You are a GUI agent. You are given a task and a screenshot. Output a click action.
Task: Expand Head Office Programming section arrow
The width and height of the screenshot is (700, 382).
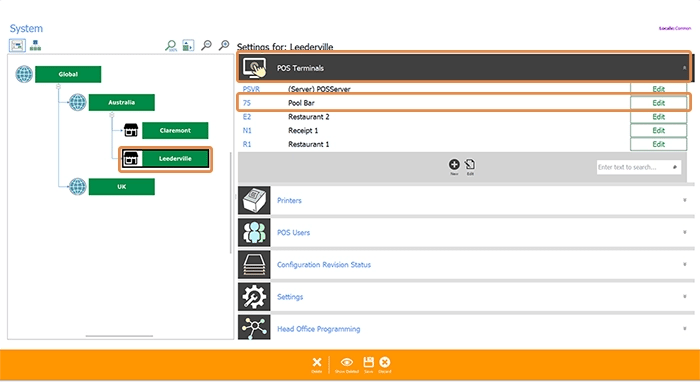(684, 329)
